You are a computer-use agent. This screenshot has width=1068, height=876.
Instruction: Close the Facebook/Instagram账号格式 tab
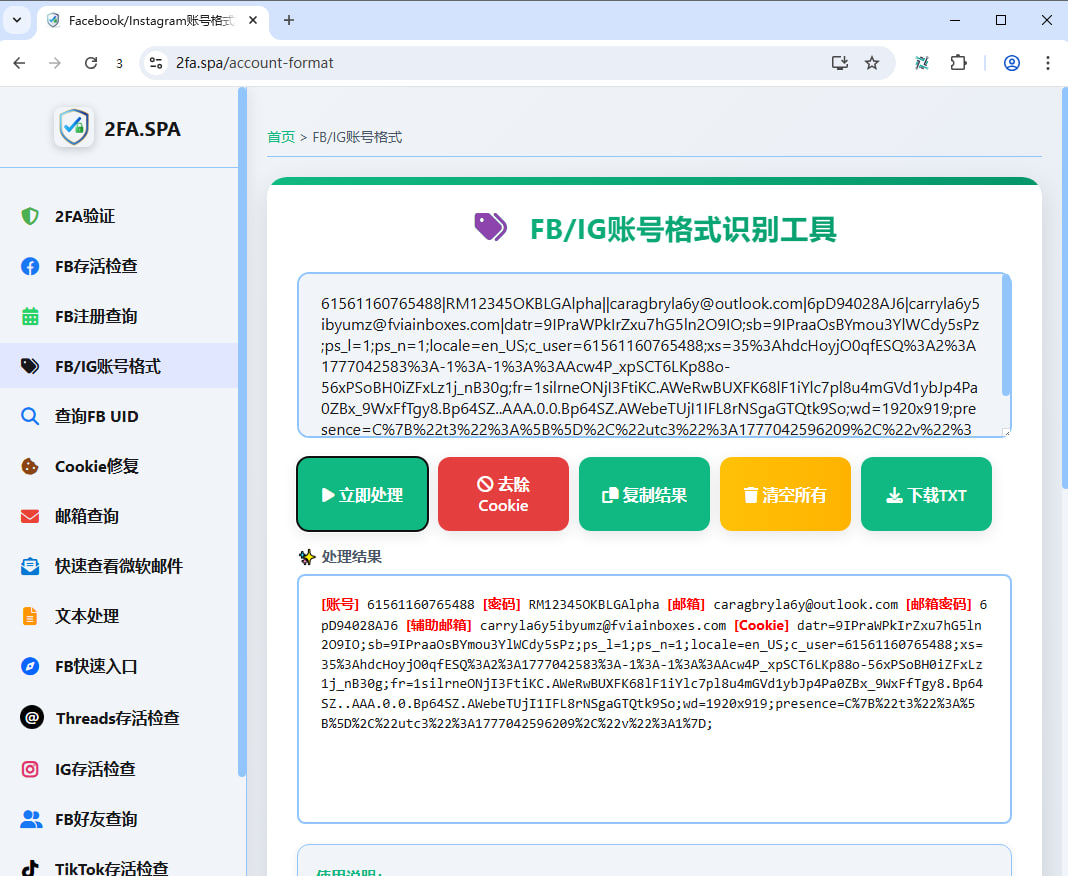tap(253, 20)
